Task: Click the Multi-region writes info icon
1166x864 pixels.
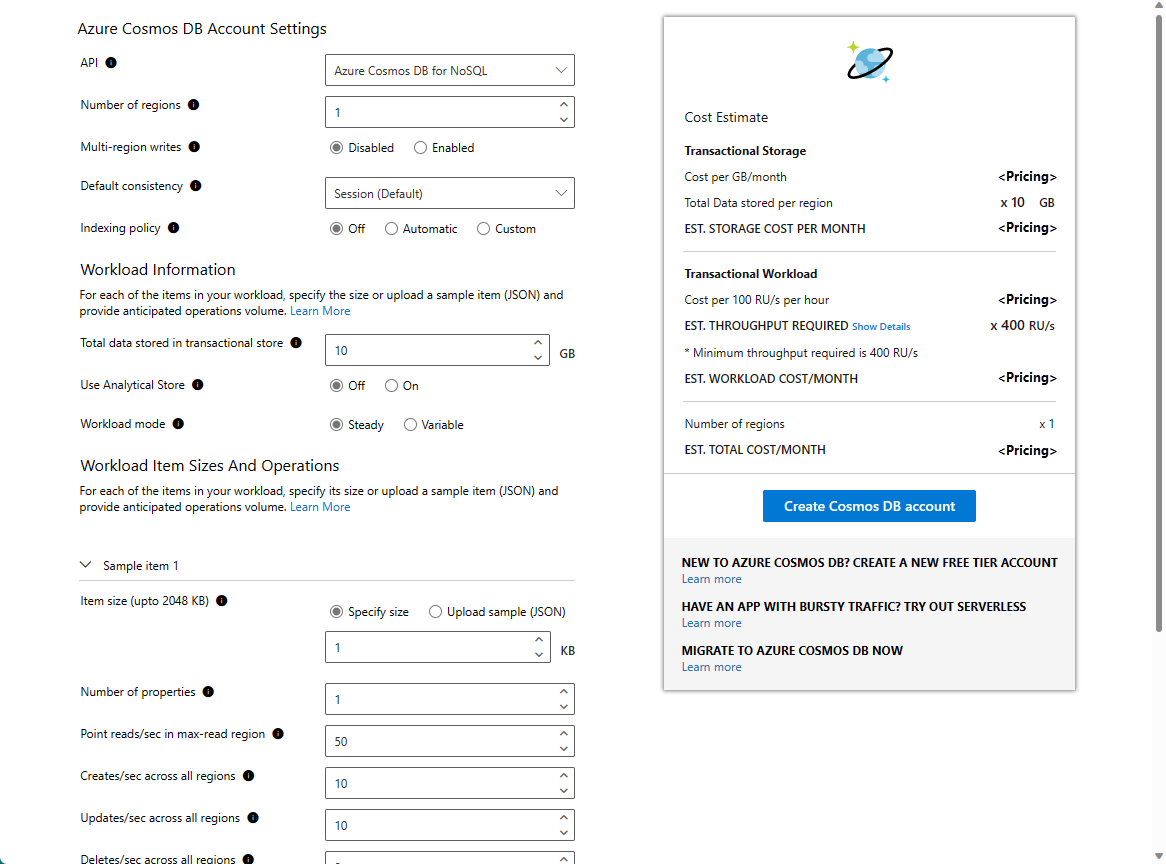Action: coord(194,147)
